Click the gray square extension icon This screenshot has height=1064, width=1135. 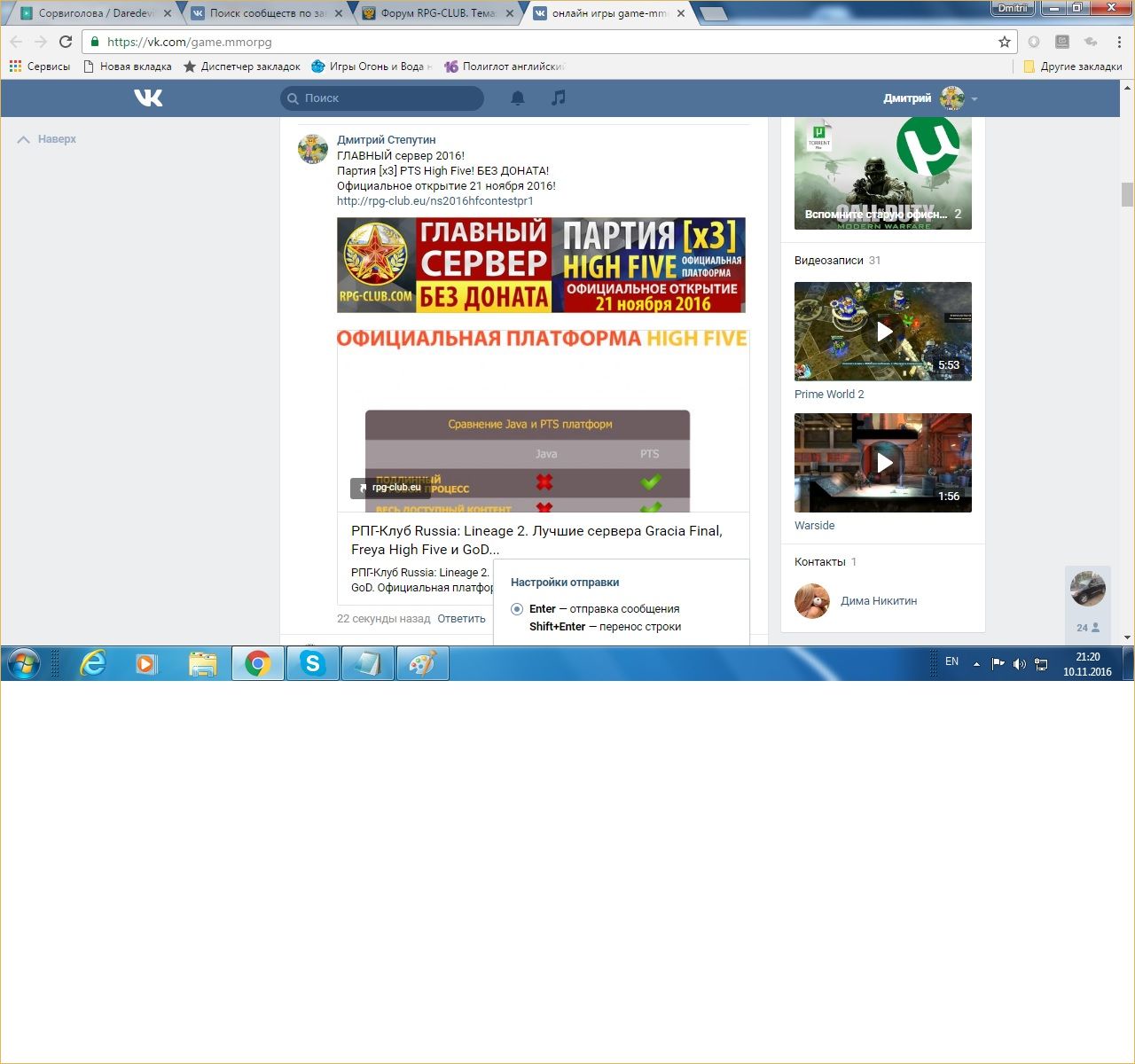(x=1062, y=42)
